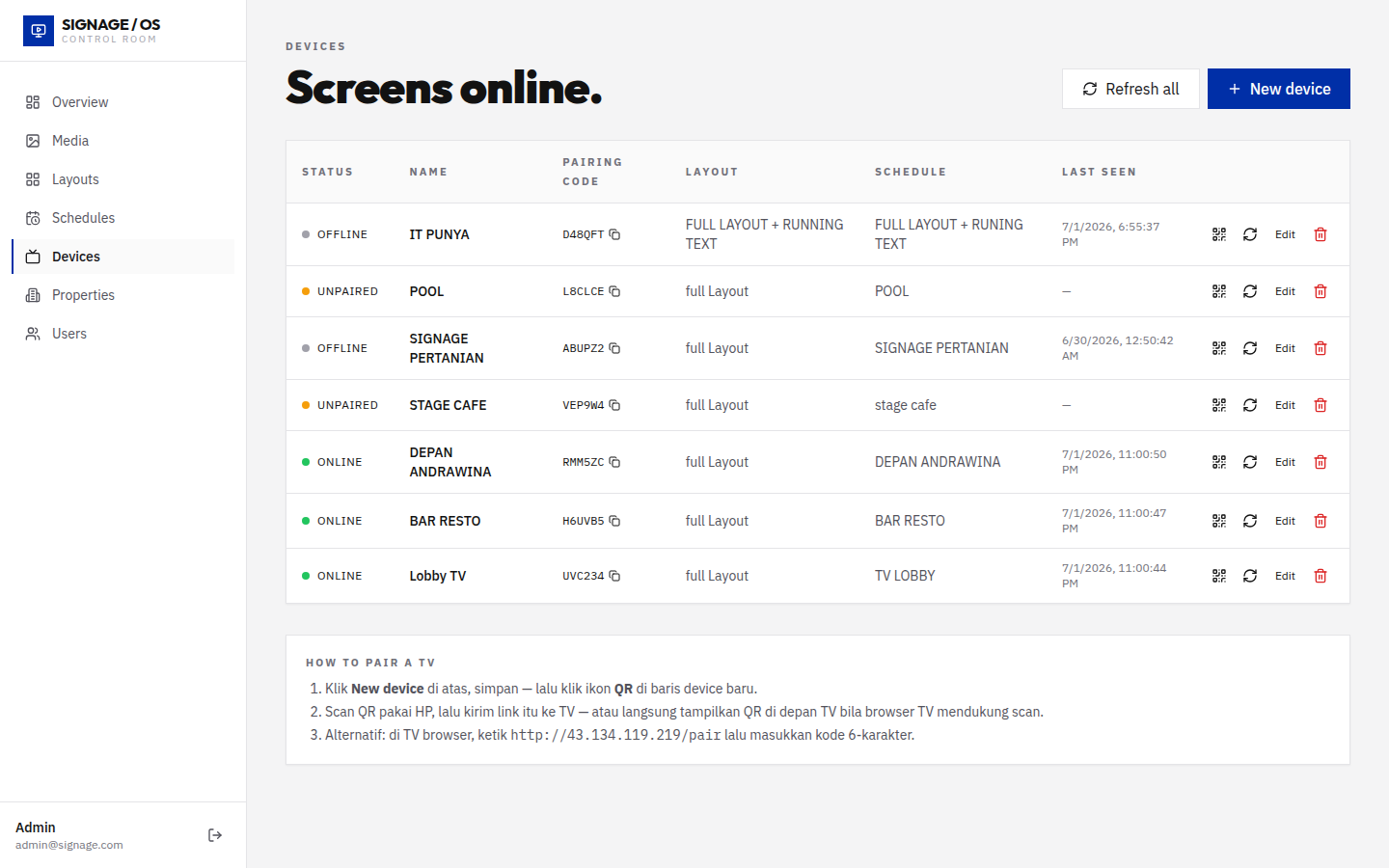1389x868 pixels.
Task: Go to Users management
Action: tap(123, 334)
